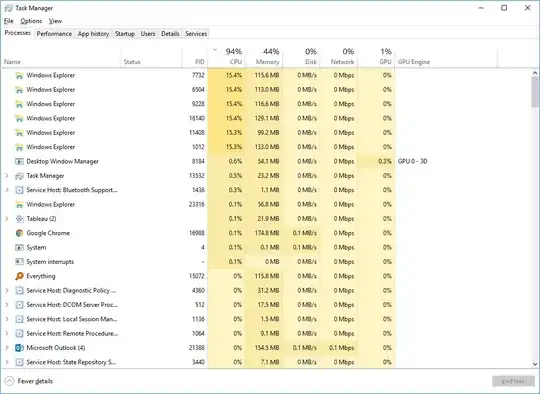
Task: Expand the Tableau (2) group
Action: click(7, 219)
